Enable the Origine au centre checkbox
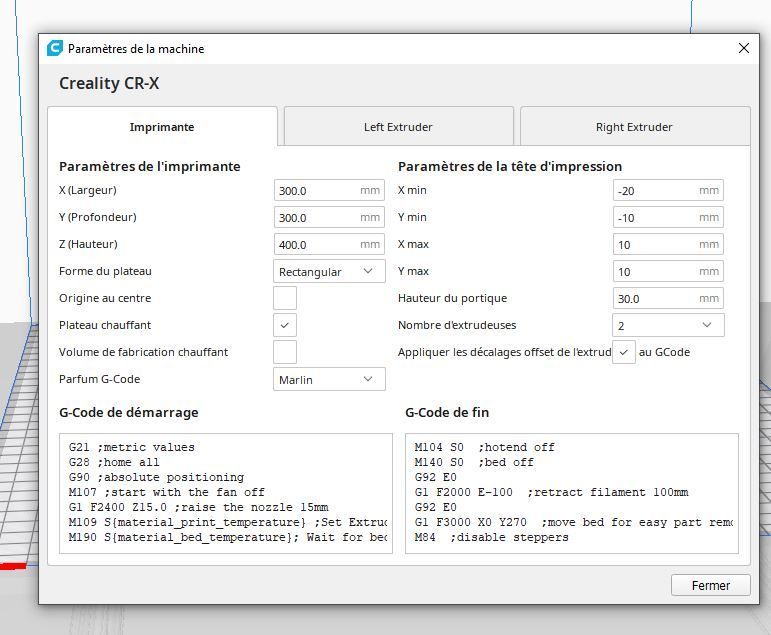The height and width of the screenshot is (635, 771). [x=285, y=298]
